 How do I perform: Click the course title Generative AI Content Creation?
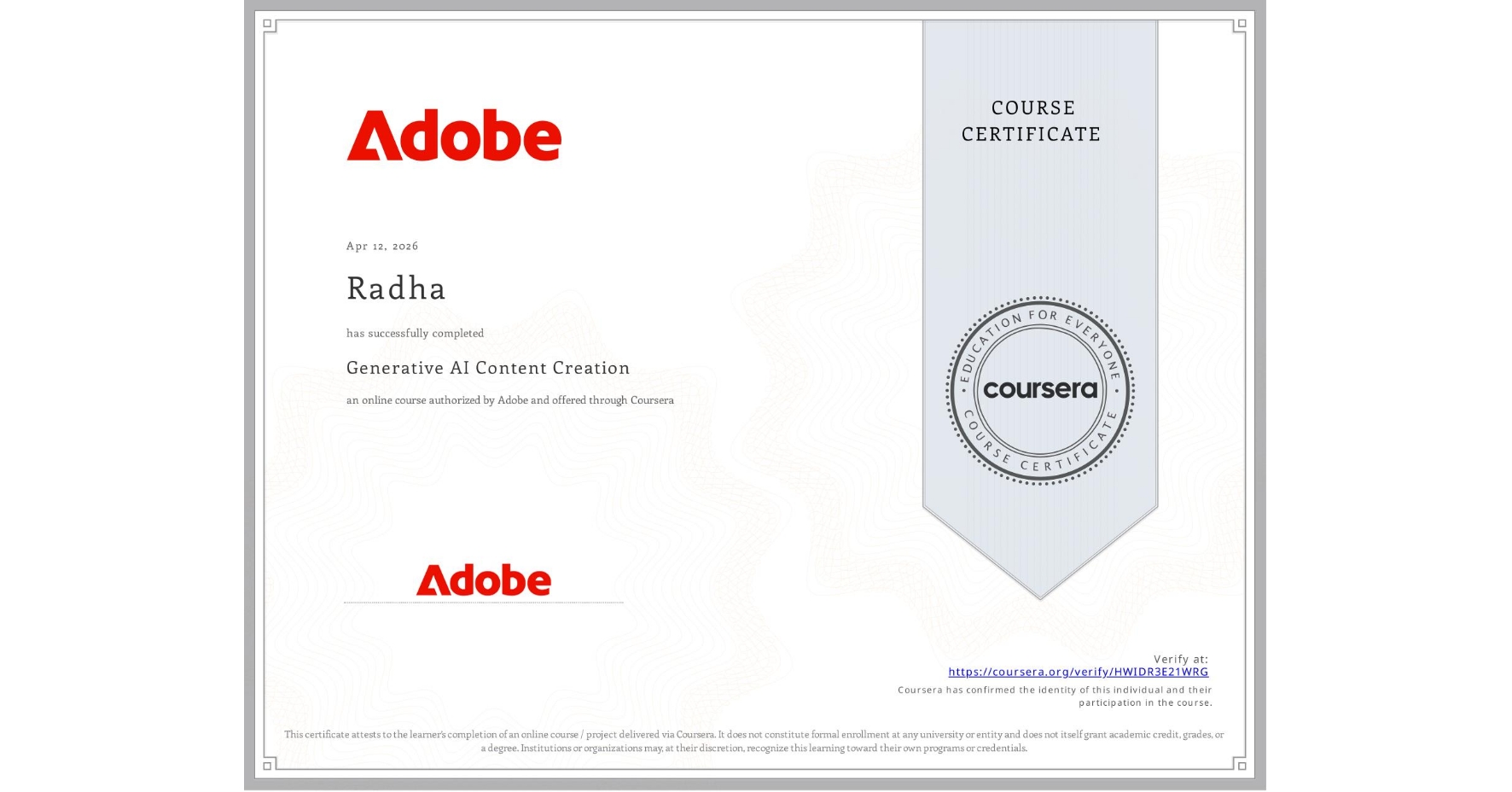coord(488,368)
